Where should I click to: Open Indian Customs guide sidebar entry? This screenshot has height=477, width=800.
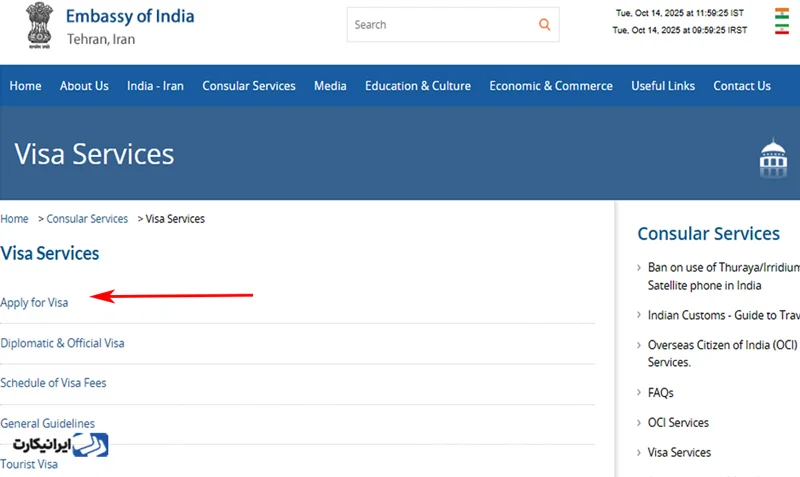coord(722,315)
